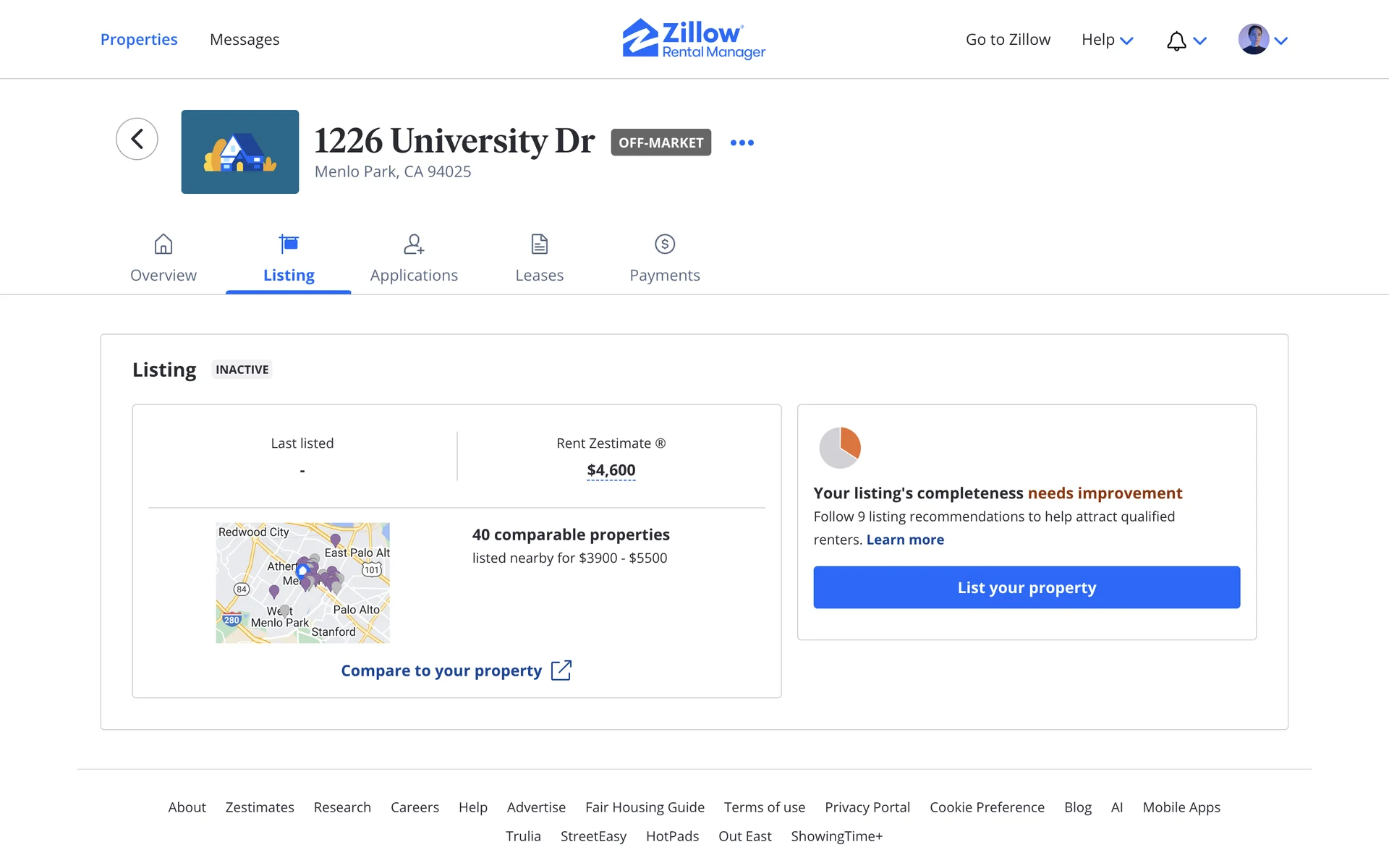Open the comparable properties map
Screen dimensions: 1389x868
coord(302,583)
